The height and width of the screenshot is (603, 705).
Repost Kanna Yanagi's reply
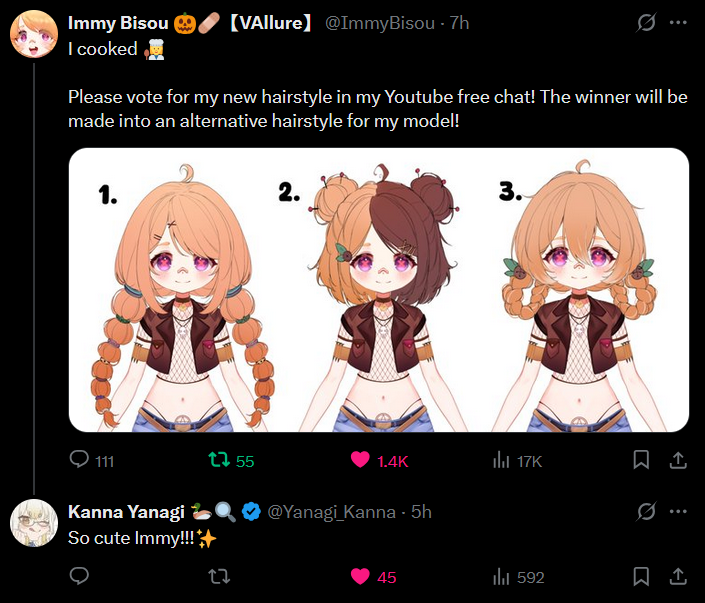(218, 576)
